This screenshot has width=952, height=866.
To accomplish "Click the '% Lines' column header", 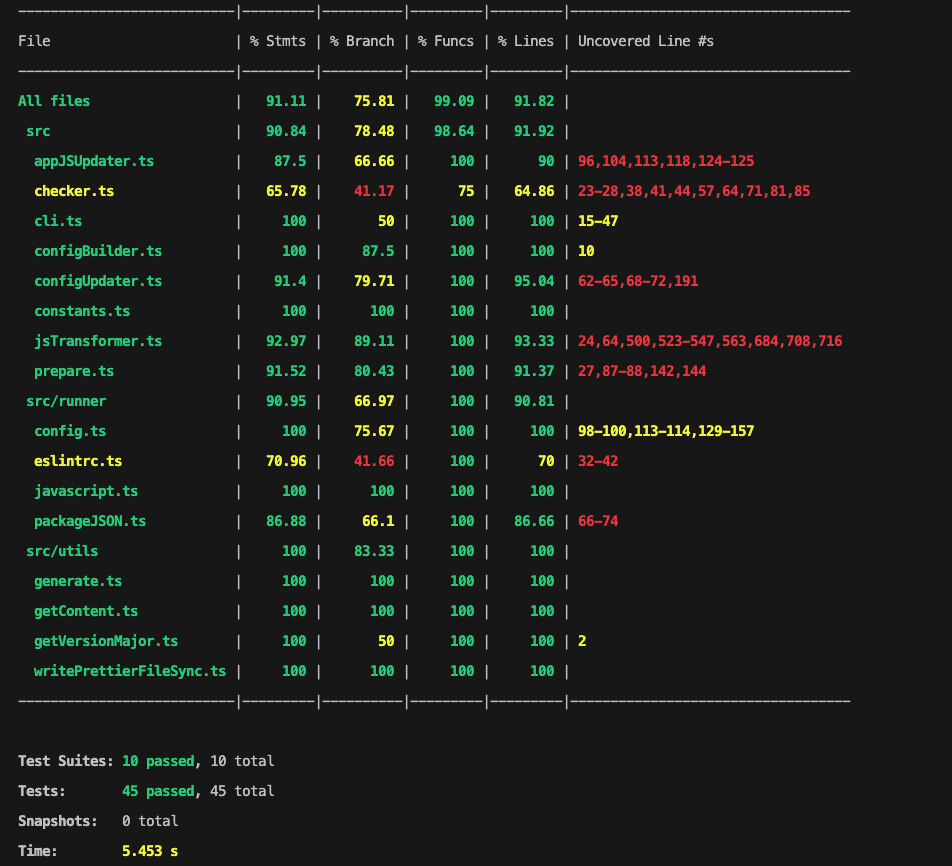I will (526, 41).
